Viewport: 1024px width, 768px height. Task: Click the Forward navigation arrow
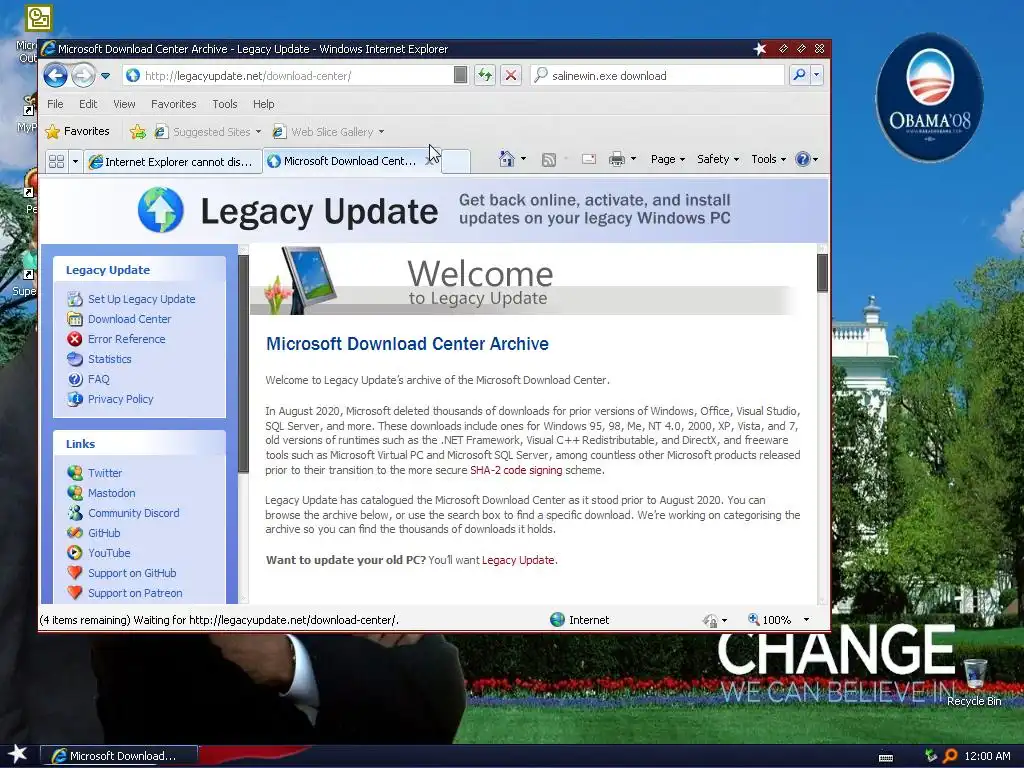pos(83,76)
